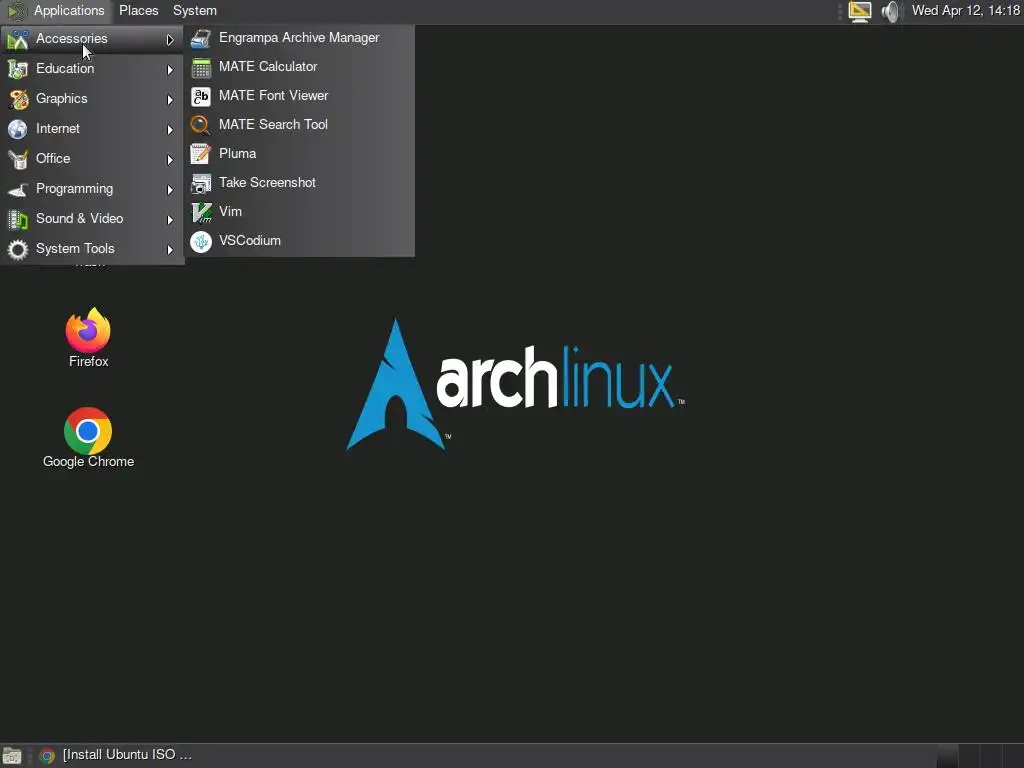1024x768 pixels.
Task: Choose the System Tools entry
Action: (75, 249)
